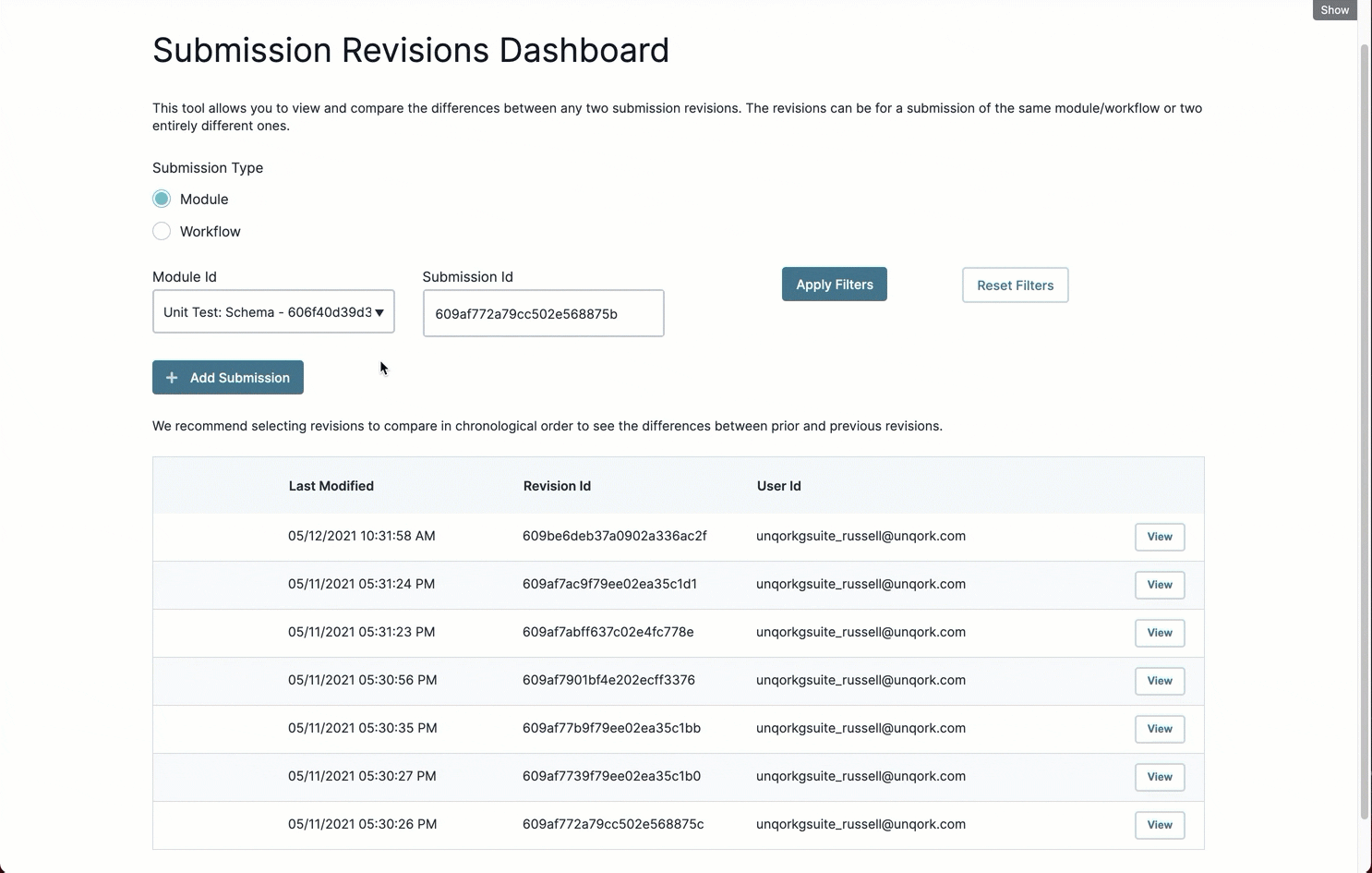
Task: View revision 609af77b9f79ee02ea35c1bb
Action: (x=1160, y=729)
